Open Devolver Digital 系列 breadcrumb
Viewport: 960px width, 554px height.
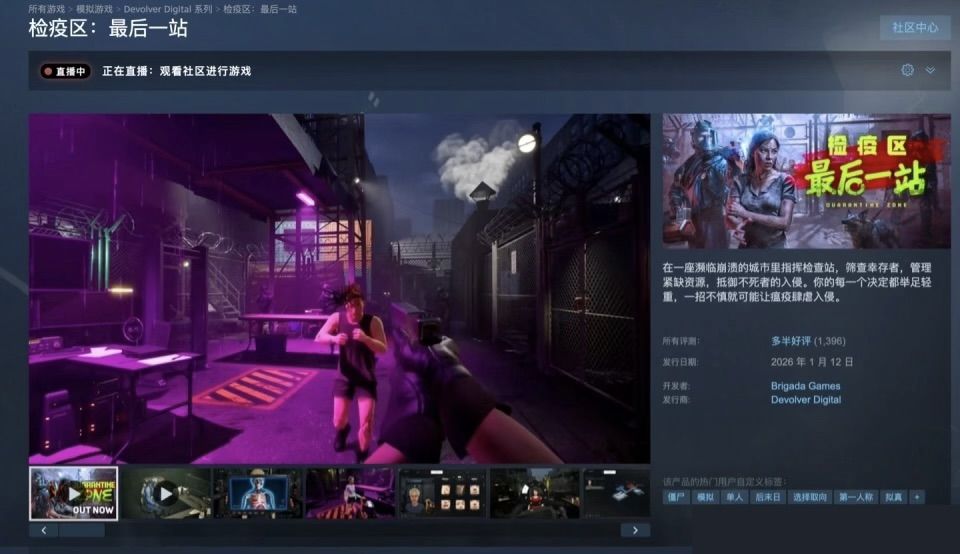click(168, 9)
